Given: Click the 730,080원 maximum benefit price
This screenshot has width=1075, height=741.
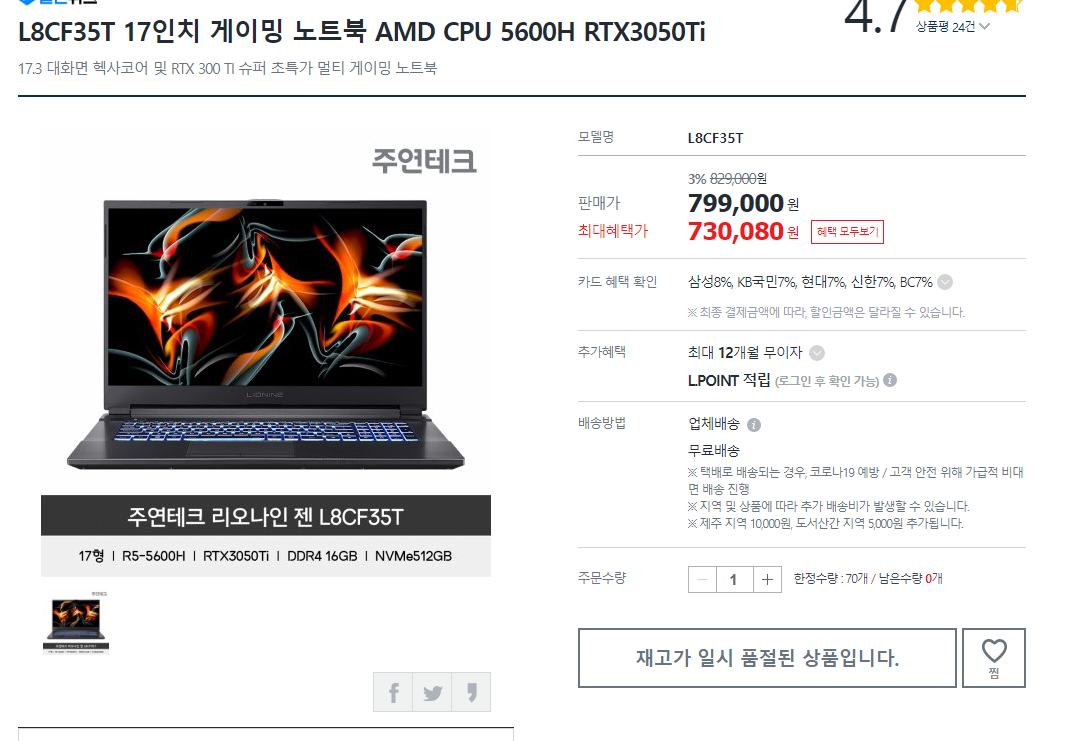Looking at the screenshot, I should point(743,232).
